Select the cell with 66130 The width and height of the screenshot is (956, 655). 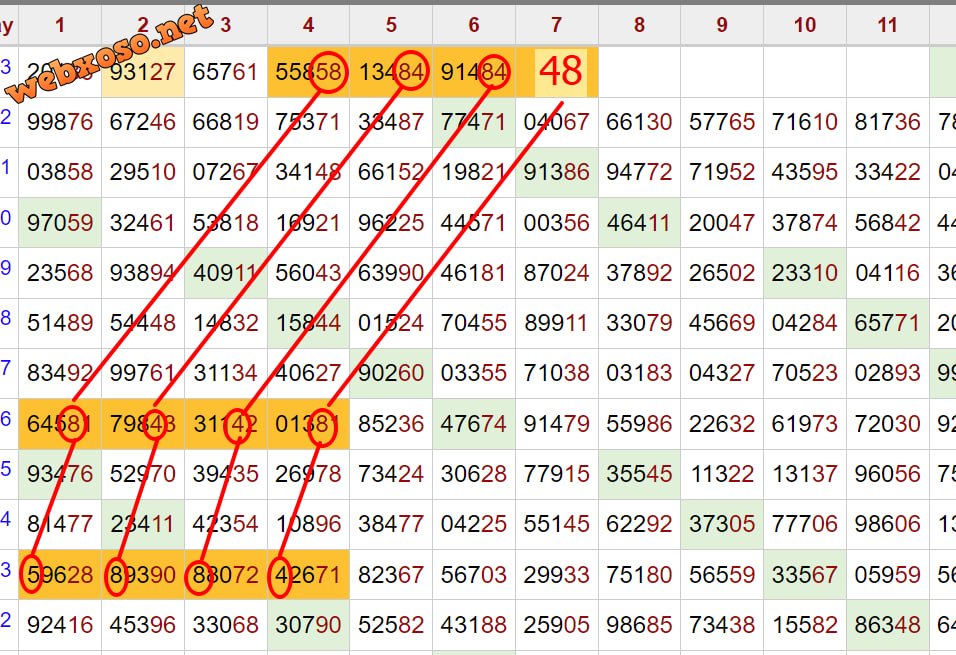click(x=639, y=122)
